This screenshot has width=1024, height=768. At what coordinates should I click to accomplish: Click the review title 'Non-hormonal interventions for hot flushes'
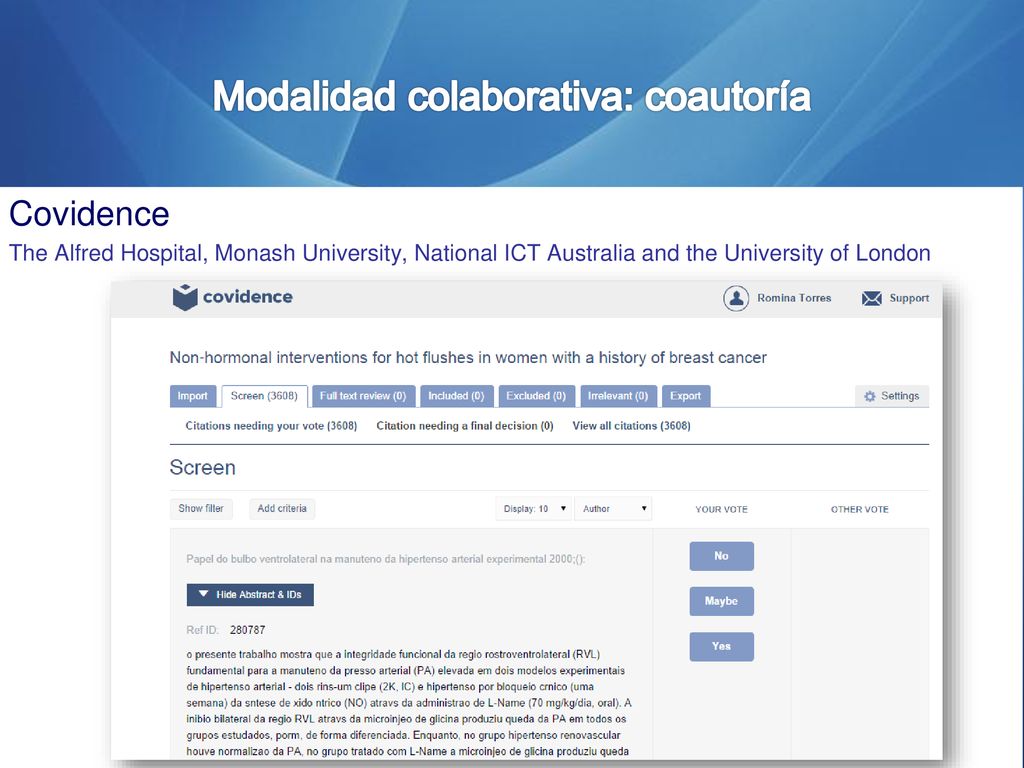[468, 358]
